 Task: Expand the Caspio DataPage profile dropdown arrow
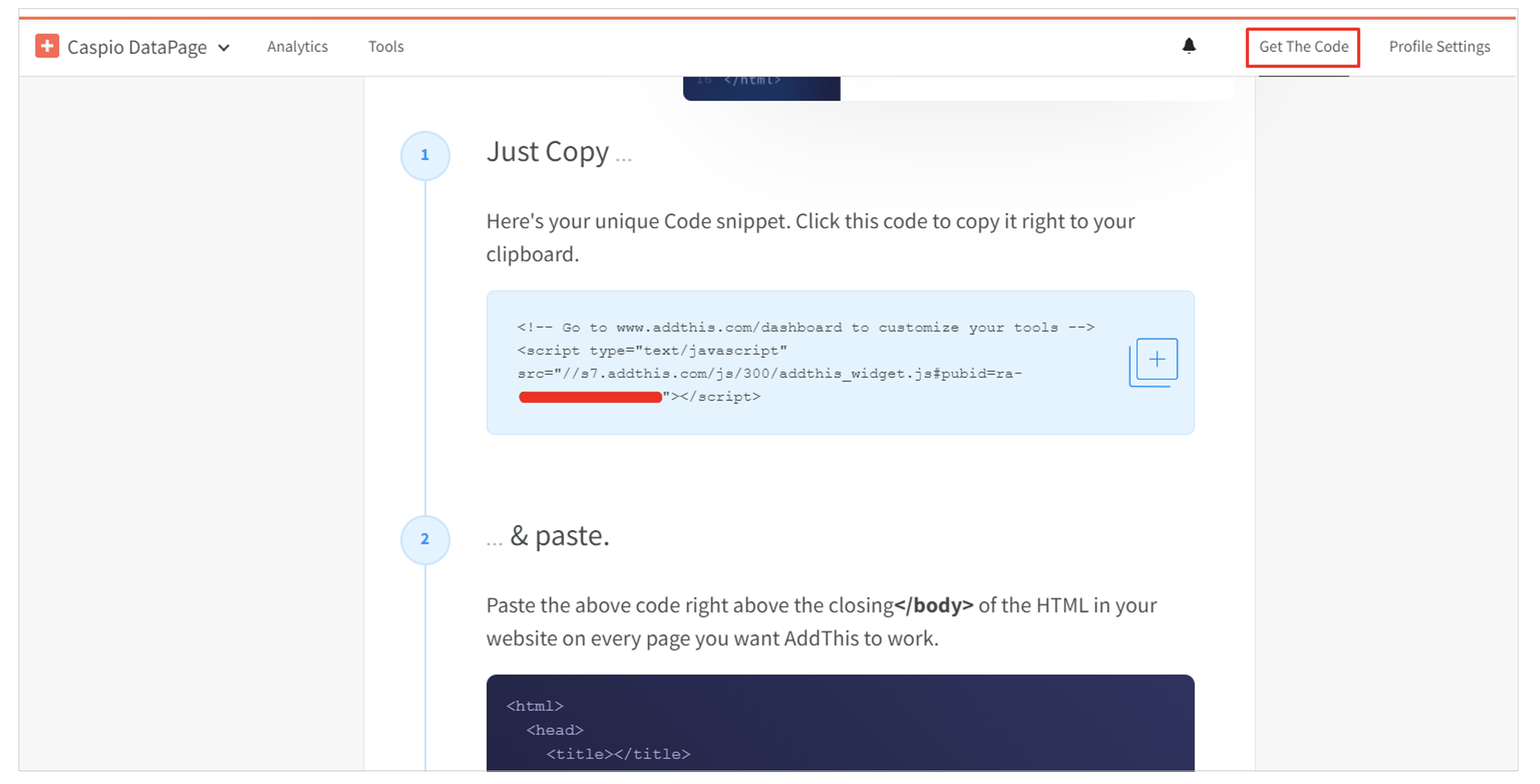[x=224, y=48]
